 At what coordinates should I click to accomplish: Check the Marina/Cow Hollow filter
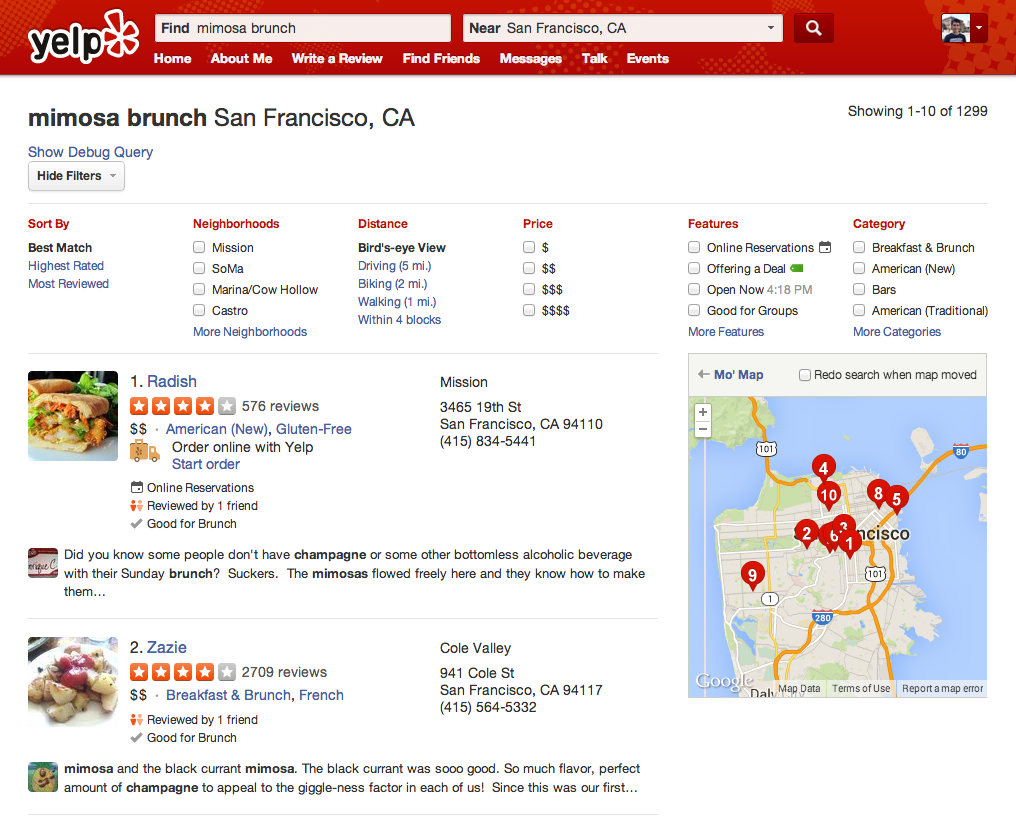pos(199,289)
